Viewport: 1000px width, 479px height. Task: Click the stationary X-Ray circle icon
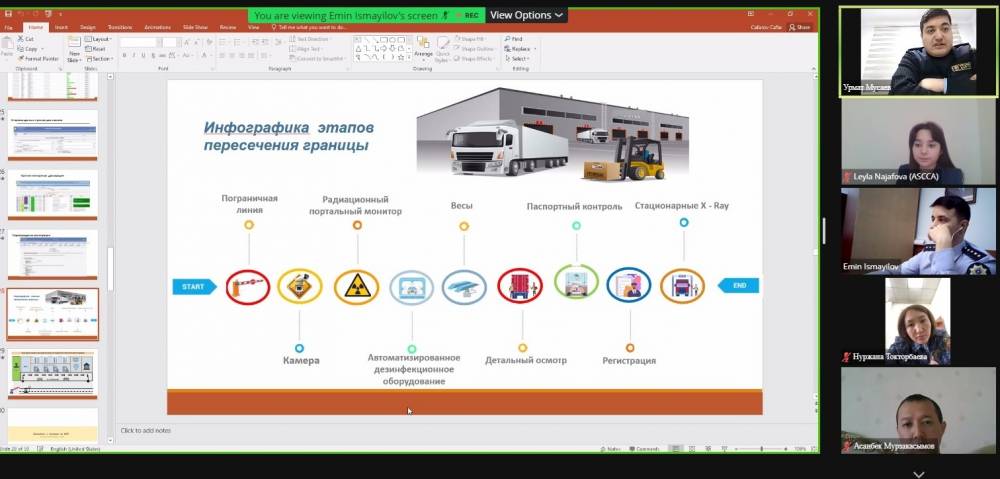coord(682,286)
